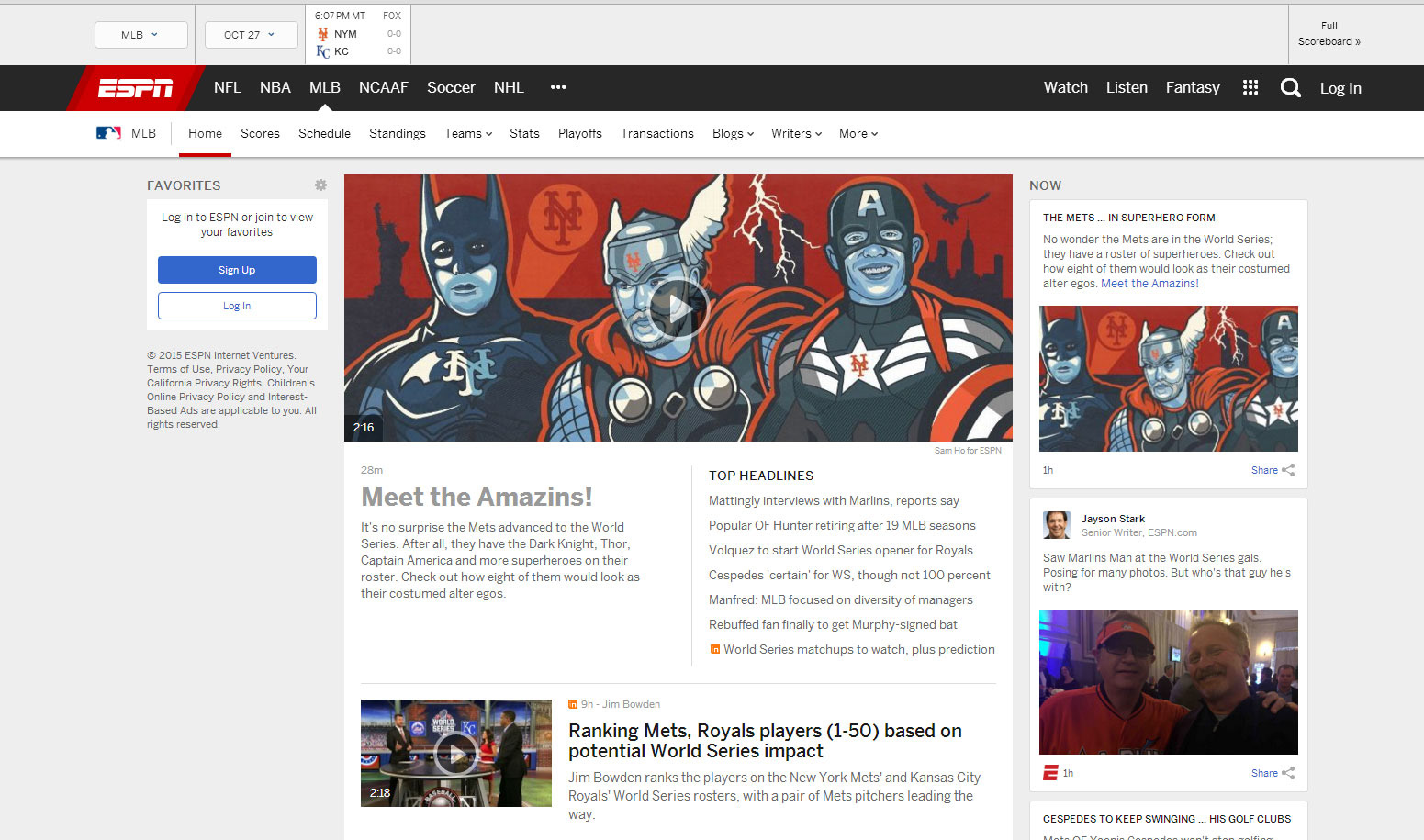1424x840 pixels.
Task: Select NFL in the top navigation
Action: [228, 87]
